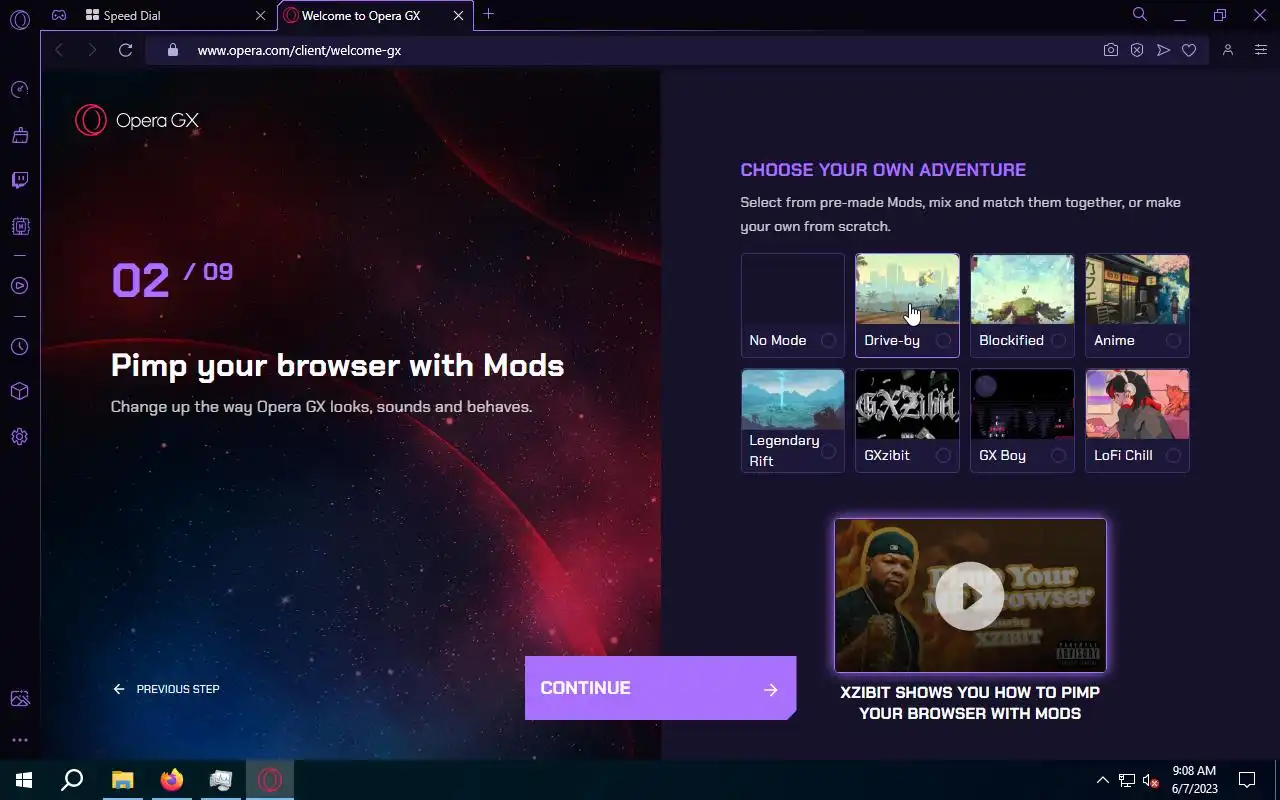Open the Player sidebar icon
The image size is (1280, 800).
coord(19,286)
